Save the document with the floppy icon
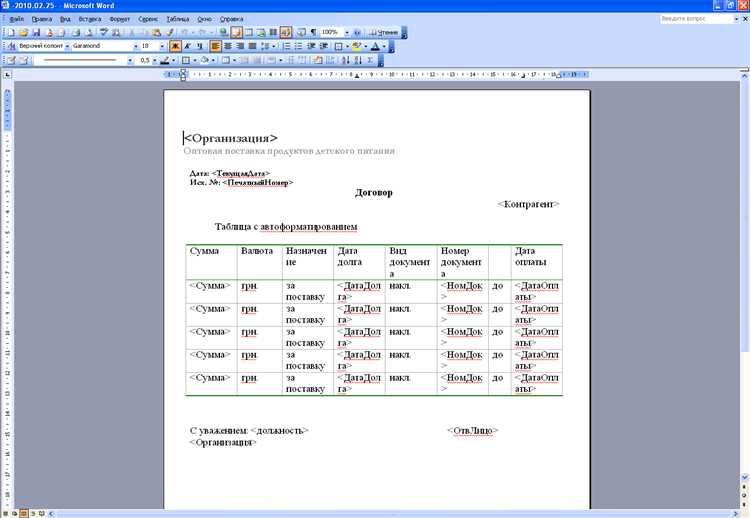Screen dimensions: 750x518 click(36, 33)
